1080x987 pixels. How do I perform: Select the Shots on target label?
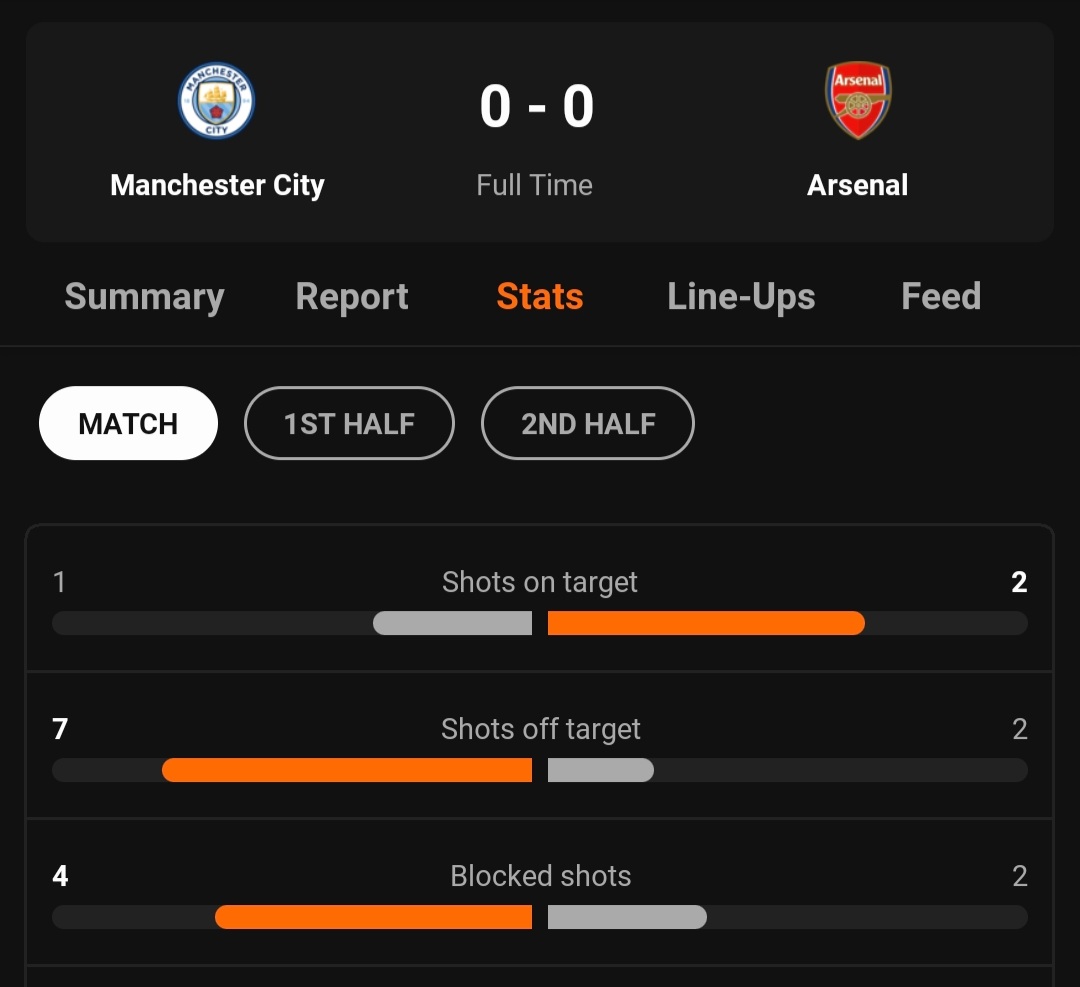[540, 583]
